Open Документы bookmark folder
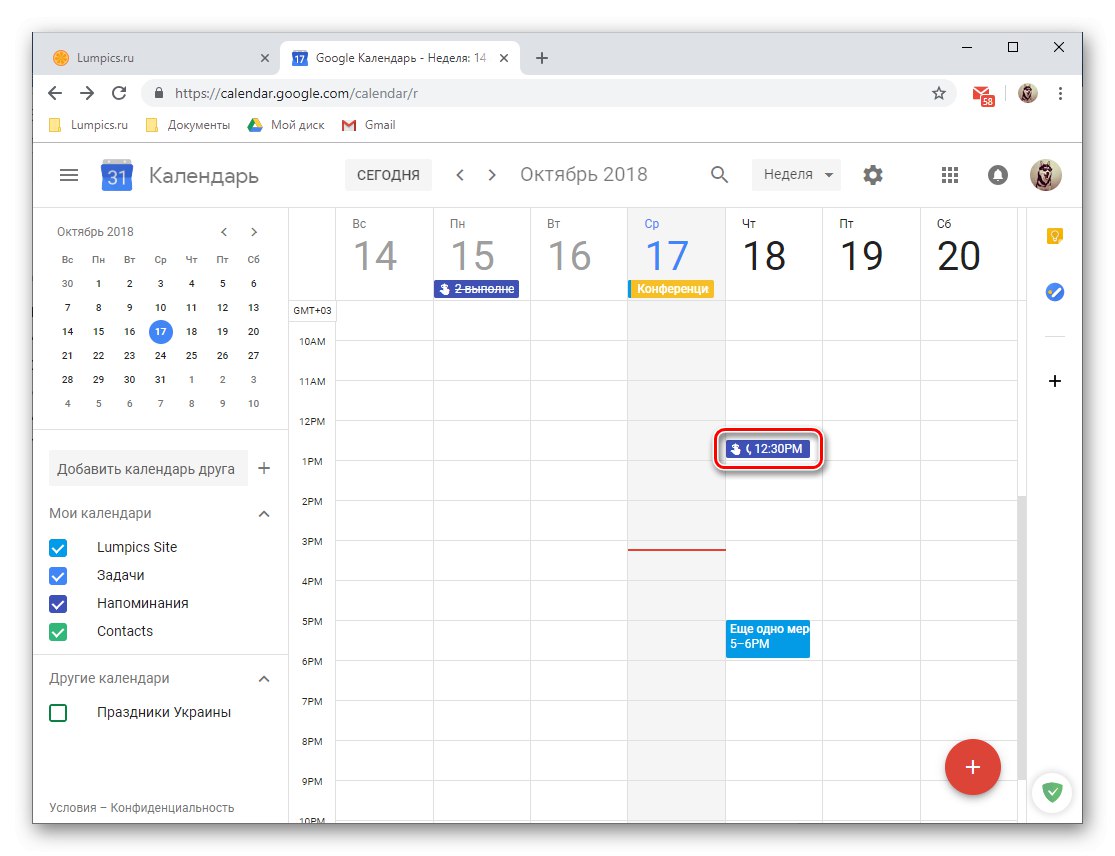Image resolution: width=1115 pixels, height=856 pixels. coord(188,125)
